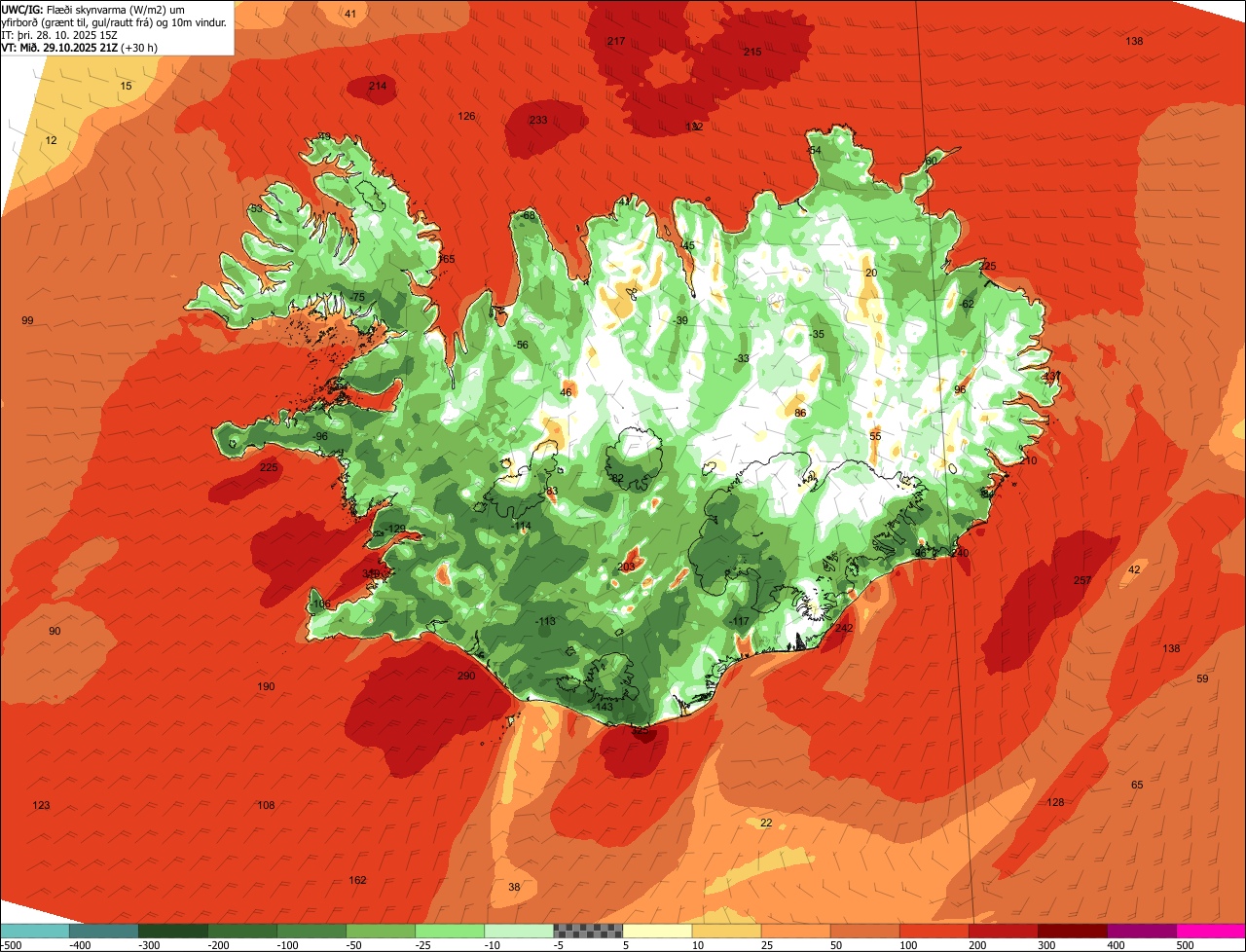Select the map value -35

pyautogui.click(x=818, y=334)
